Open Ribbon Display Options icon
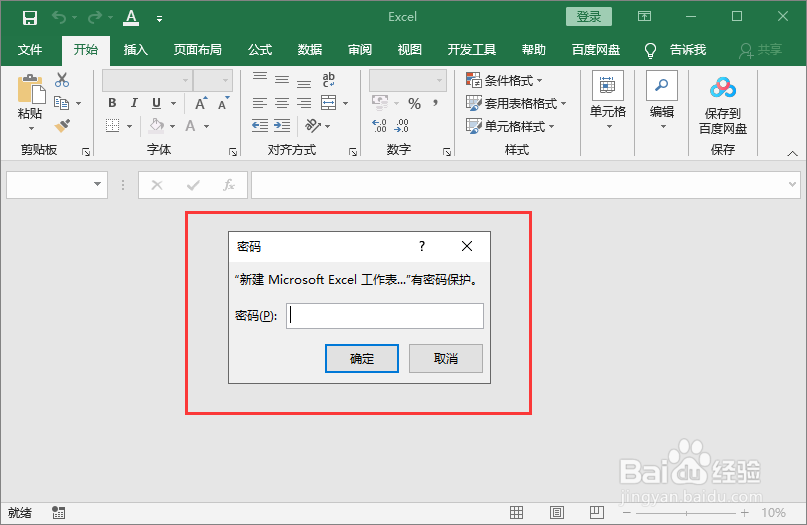 pos(644,16)
